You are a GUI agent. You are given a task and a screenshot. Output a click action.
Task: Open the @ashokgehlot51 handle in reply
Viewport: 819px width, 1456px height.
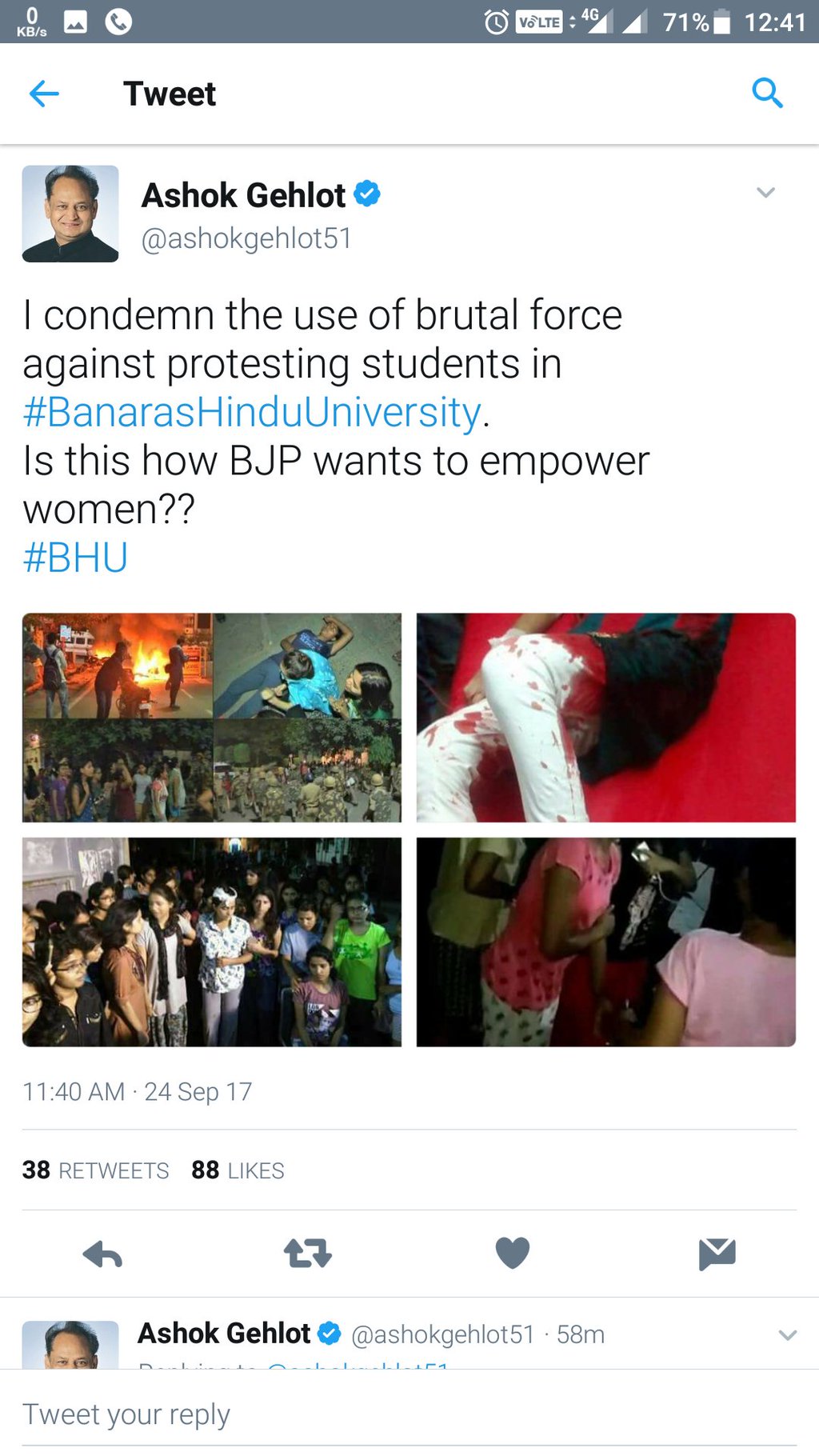tap(442, 1334)
